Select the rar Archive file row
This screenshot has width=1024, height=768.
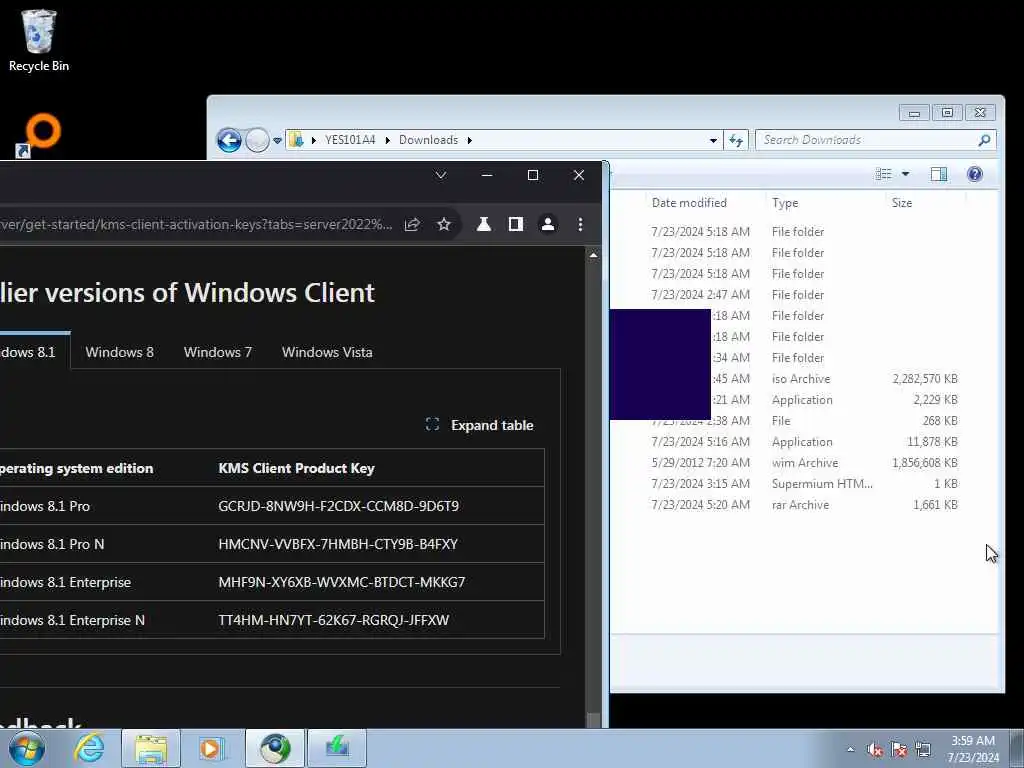click(804, 504)
